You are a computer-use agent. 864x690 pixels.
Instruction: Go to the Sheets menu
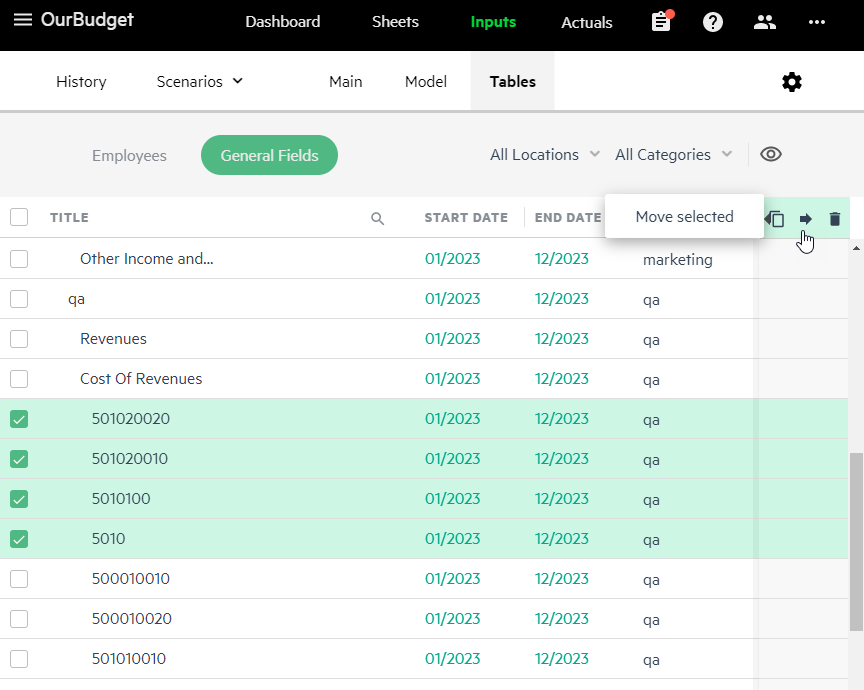(395, 22)
